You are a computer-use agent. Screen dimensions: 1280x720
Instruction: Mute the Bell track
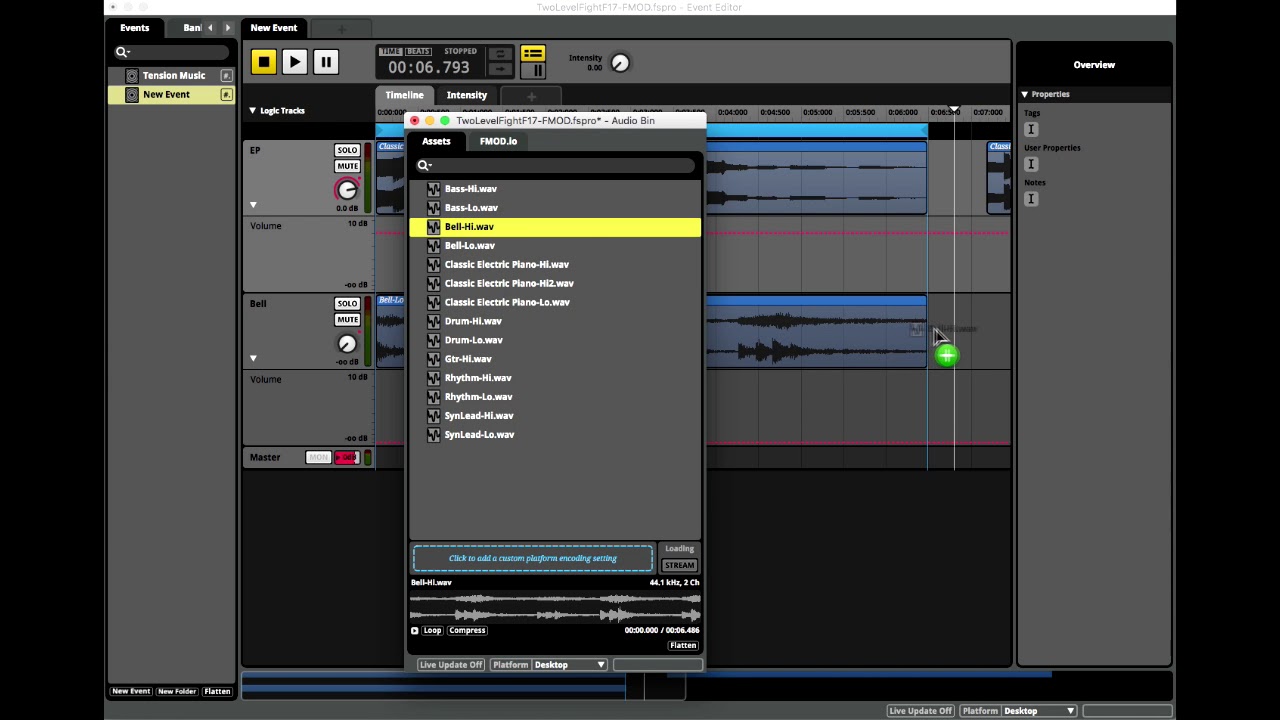coord(347,319)
